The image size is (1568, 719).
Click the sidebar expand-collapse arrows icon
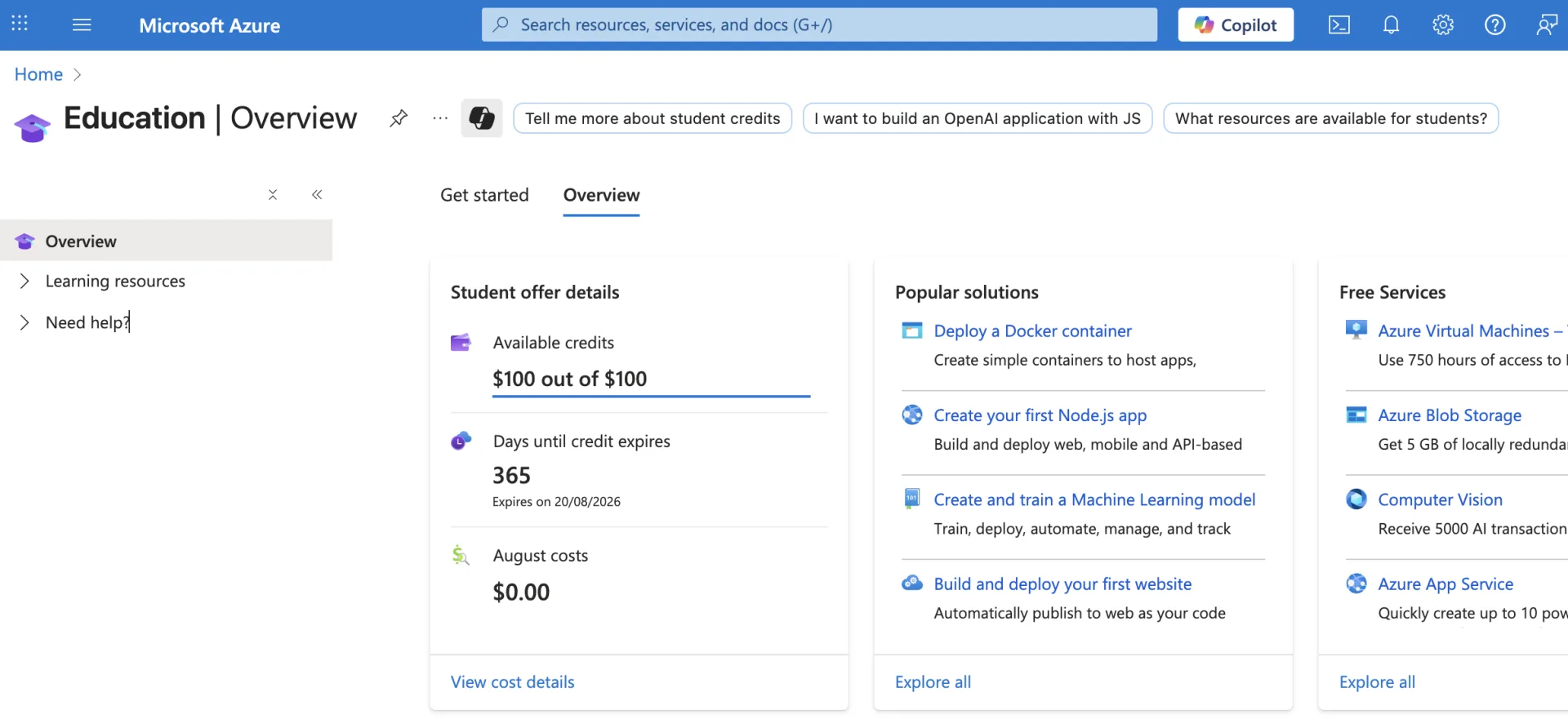tap(273, 194)
